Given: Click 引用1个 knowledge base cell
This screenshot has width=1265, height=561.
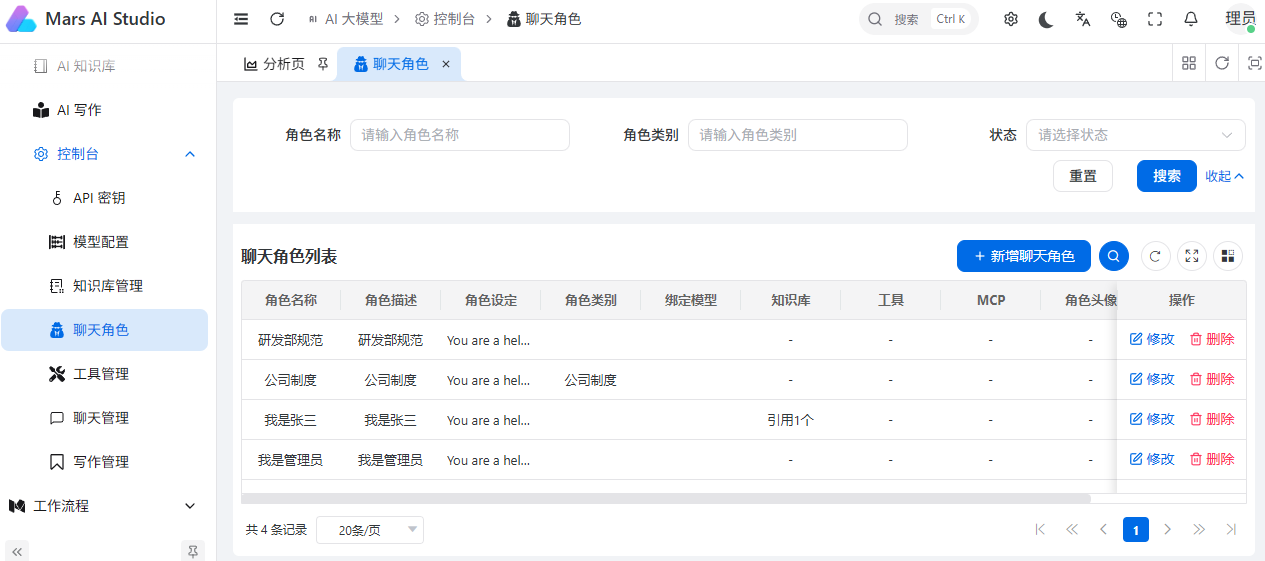Looking at the screenshot, I should coord(790,420).
